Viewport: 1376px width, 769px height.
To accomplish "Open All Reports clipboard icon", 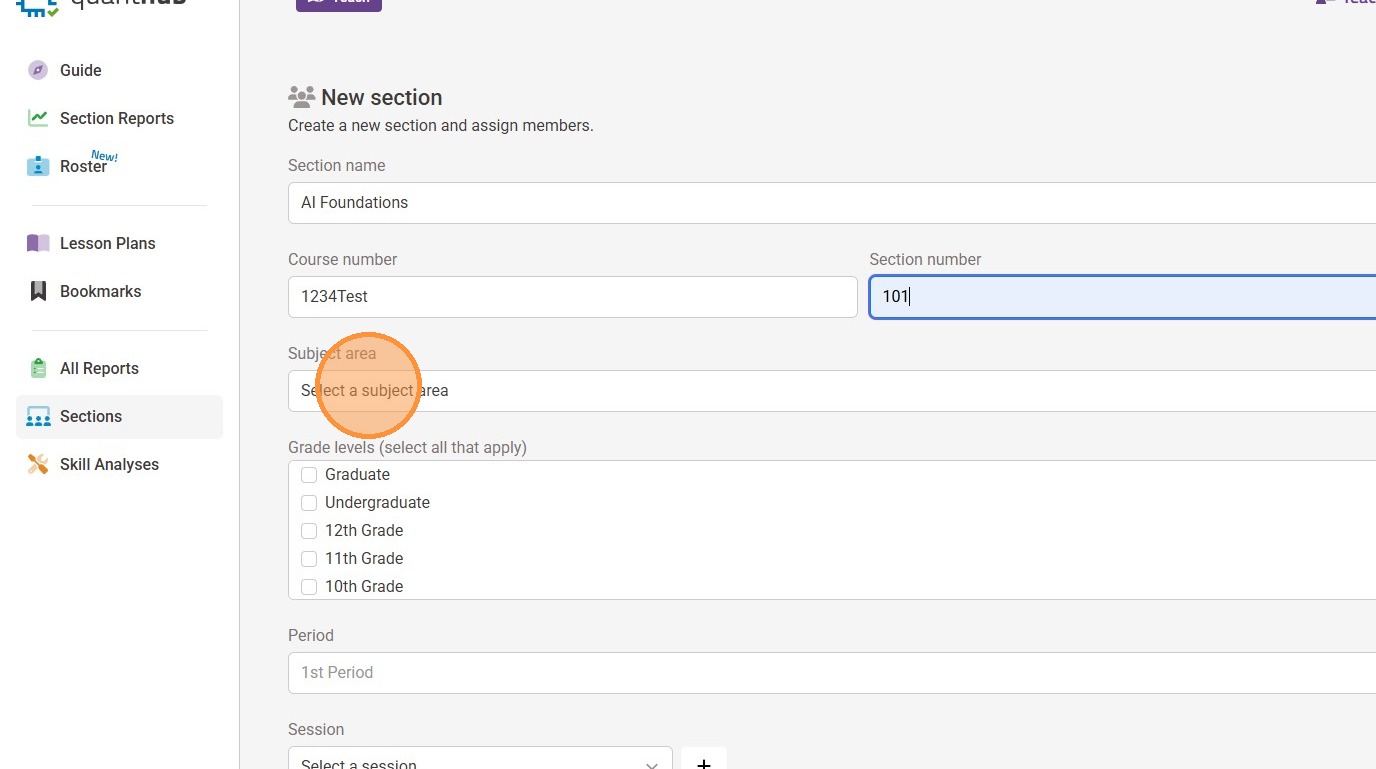I will 38,368.
